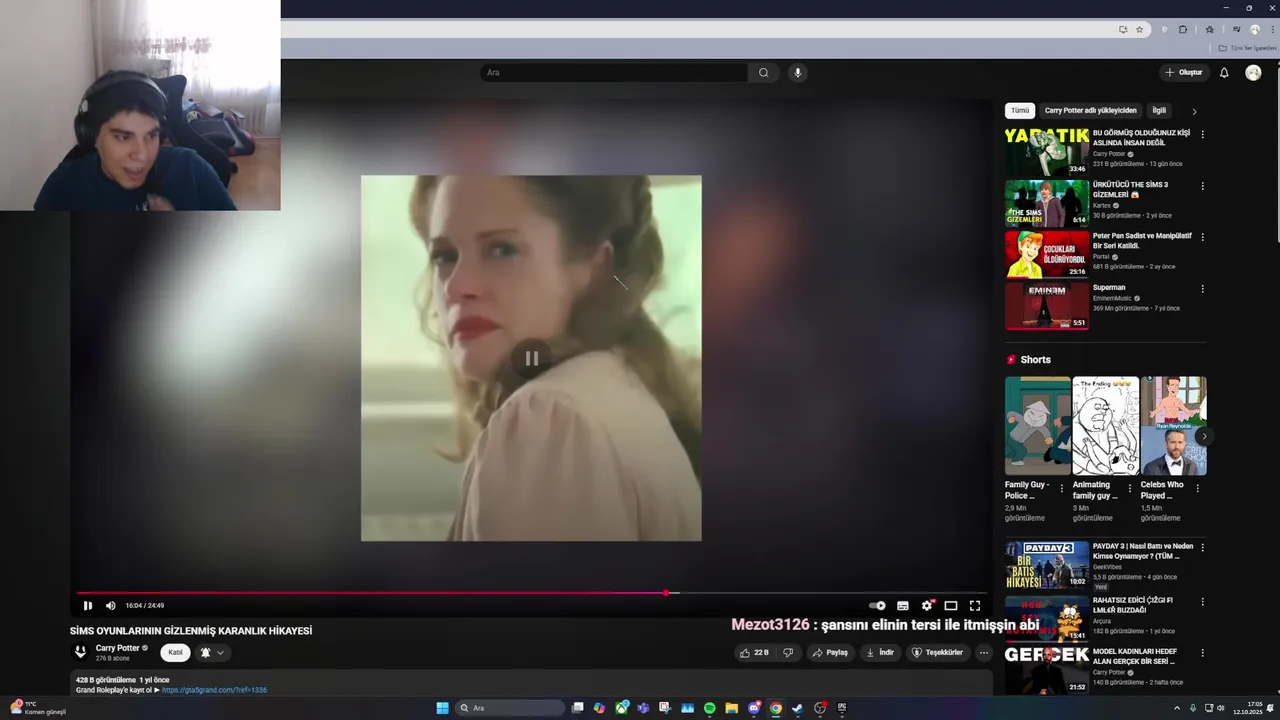Open the Family Guy - Police short
Viewport: 1280px width, 720px height.
1037,426
